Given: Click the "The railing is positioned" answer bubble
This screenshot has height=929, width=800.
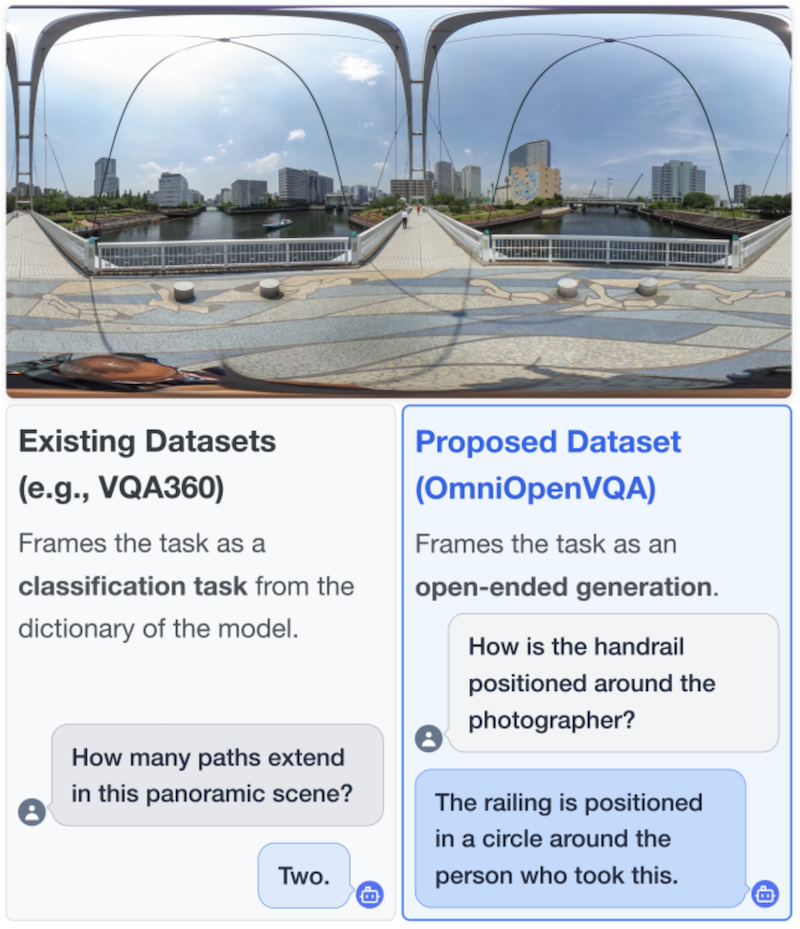Looking at the screenshot, I should tap(580, 839).
